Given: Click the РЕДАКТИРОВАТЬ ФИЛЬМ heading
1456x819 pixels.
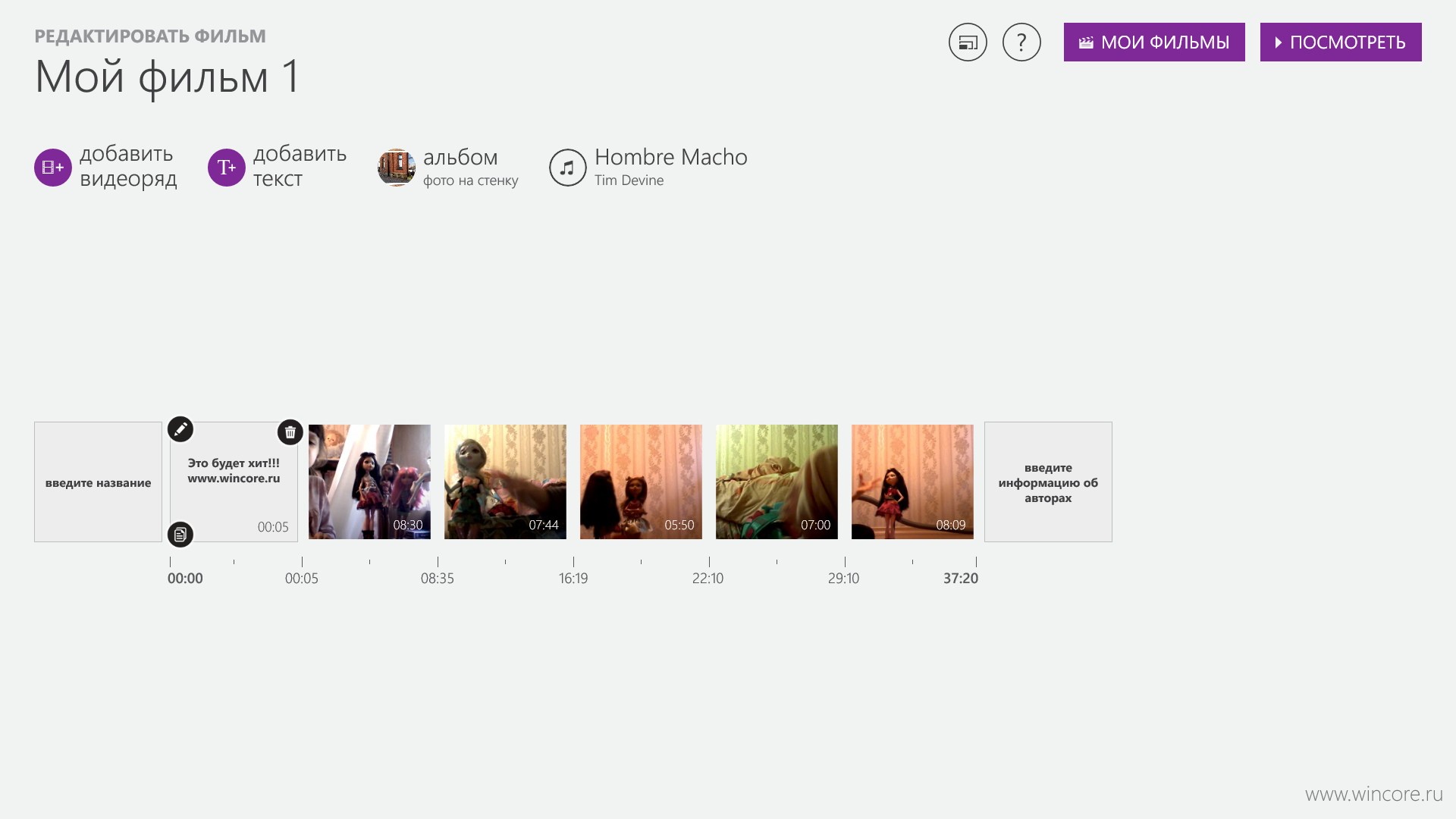Looking at the screenshot, I should pyautogui.click(x=150, y=36).
